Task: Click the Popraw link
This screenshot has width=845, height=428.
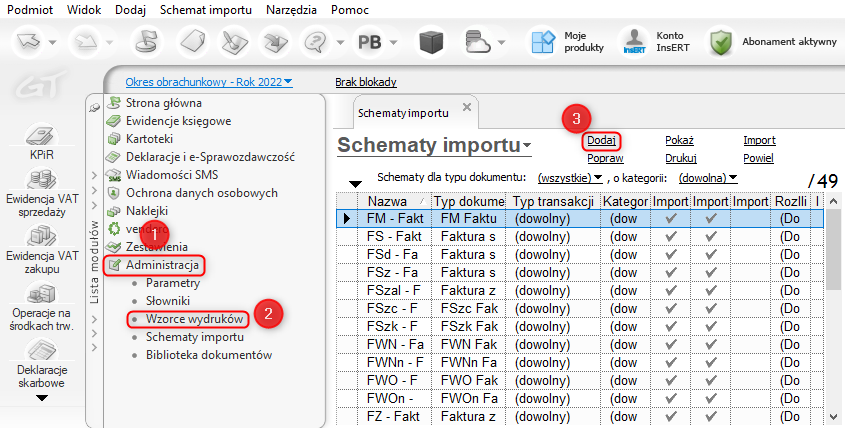Action: [605, 158]
